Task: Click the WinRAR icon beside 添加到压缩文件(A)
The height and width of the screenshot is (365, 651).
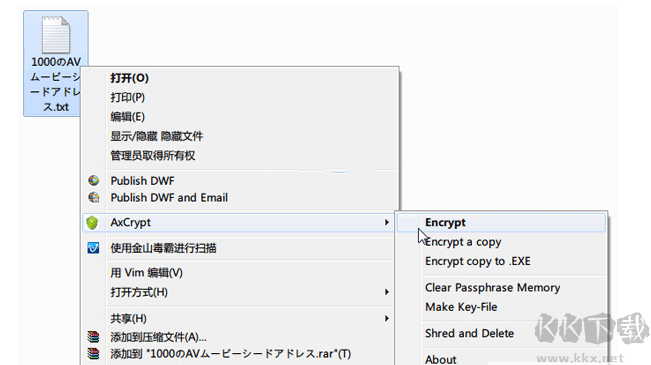Action: [93, 337]
